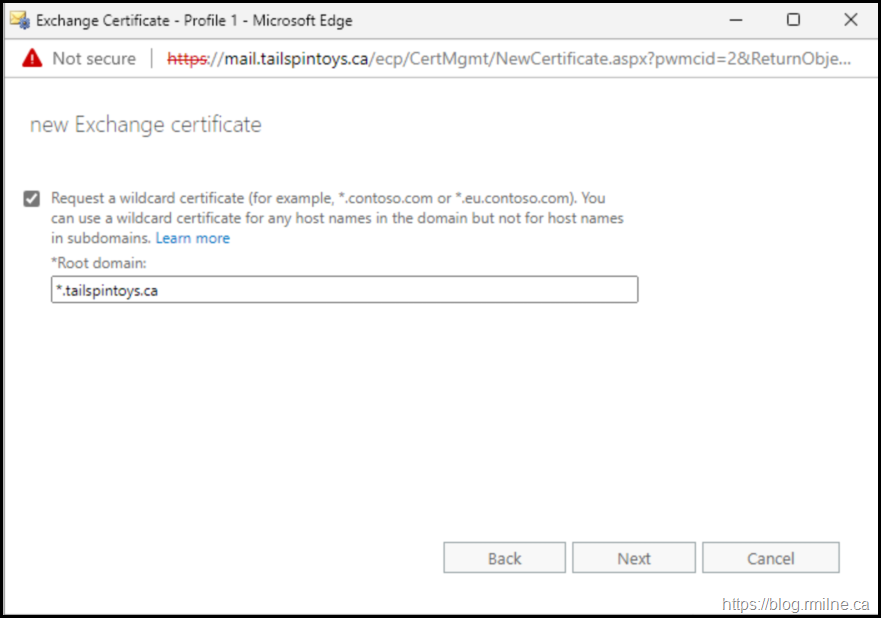Open the Learn more link
Screen dimensions: 881x618
point(192,238)
